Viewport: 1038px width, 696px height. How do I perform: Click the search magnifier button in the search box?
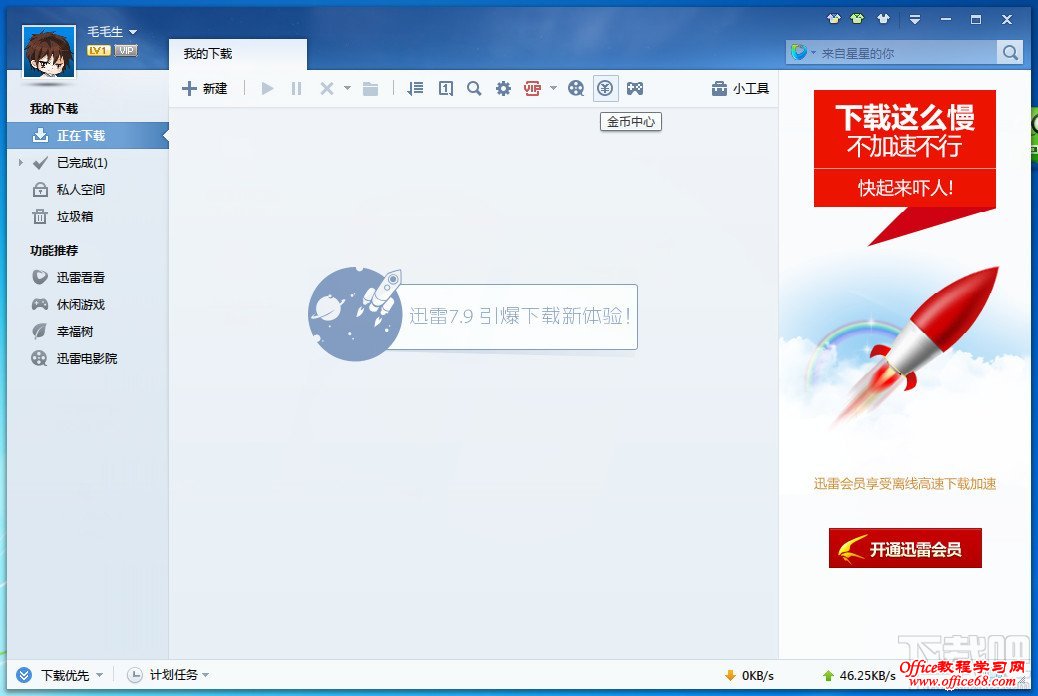click(1010, 53)
